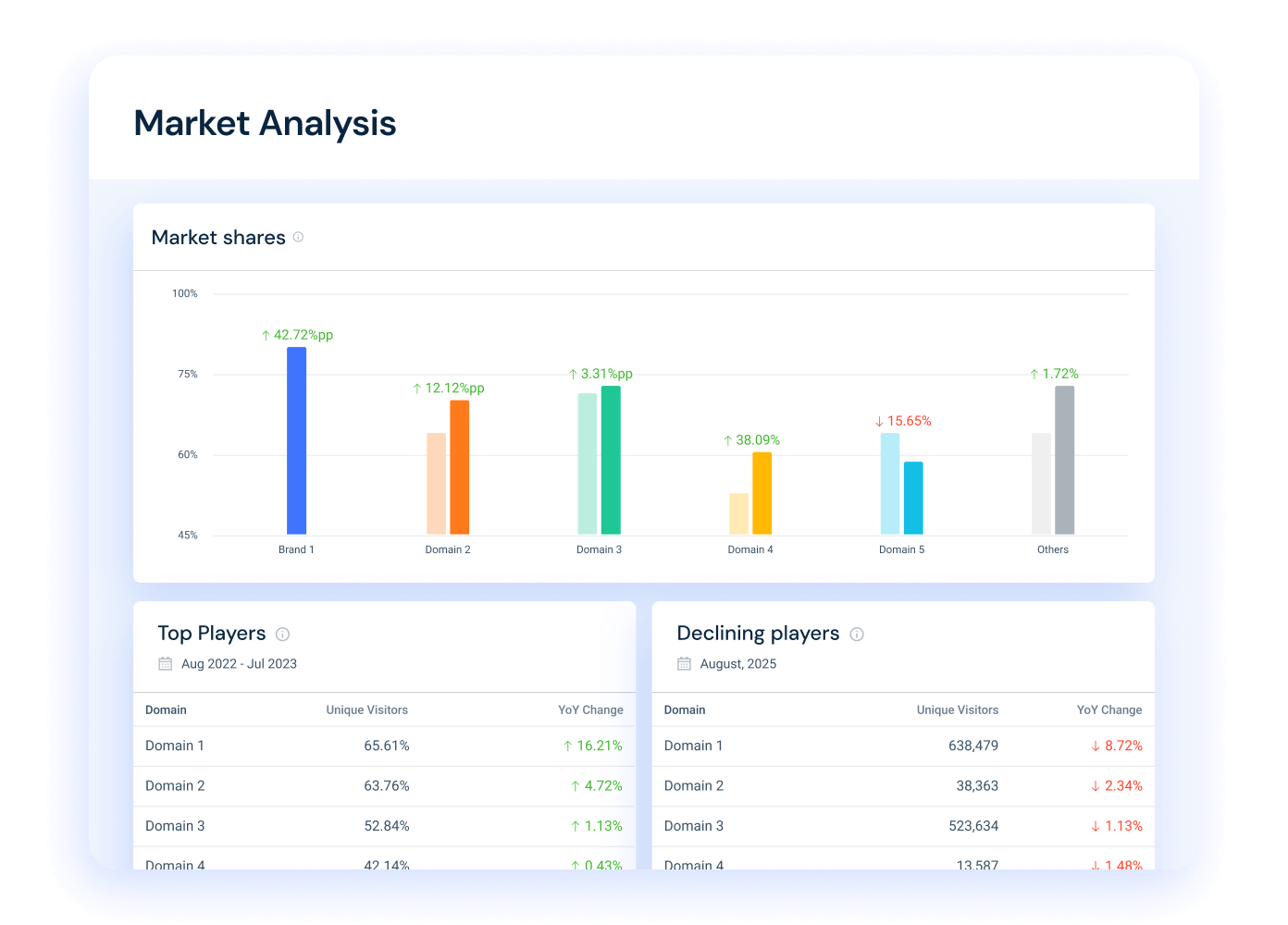This screenshot has width=1288, height=925.
Task: Open the August, 2025 date selector
Action: click(x=738, y=663)
